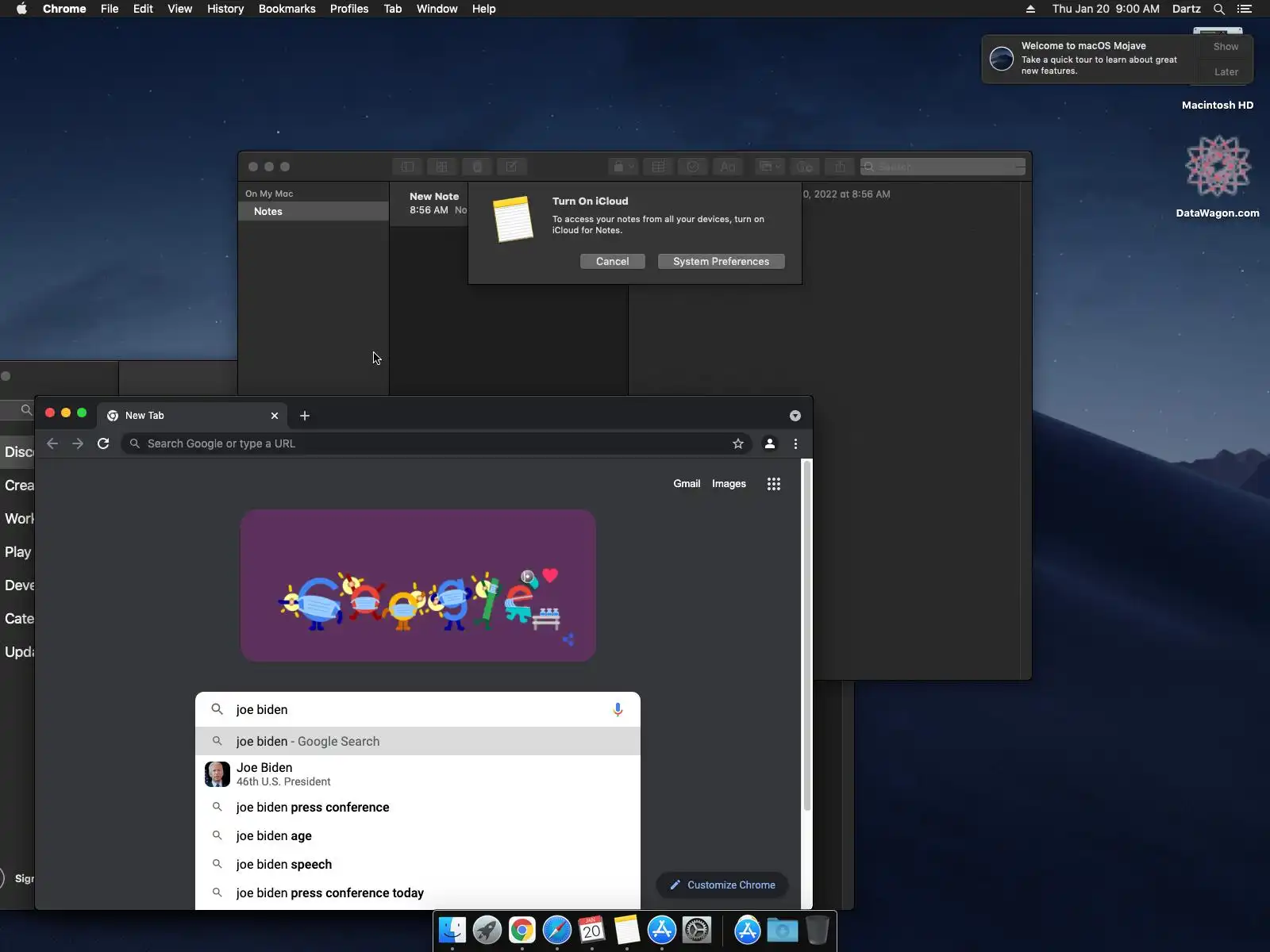The image size is (1270, 952).
Task: Share the Google Doodle
Action: point(568,639)
